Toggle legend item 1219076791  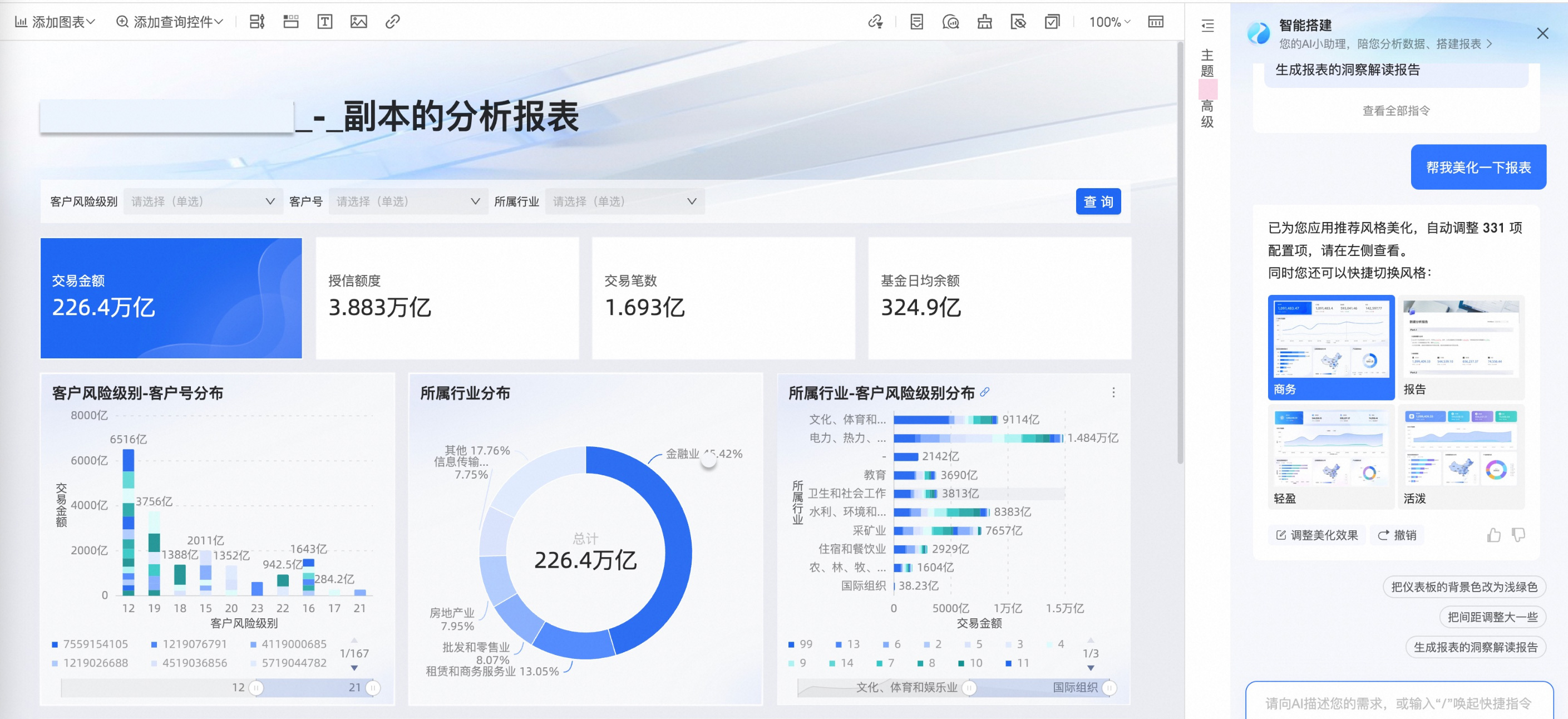coord(189,644)
